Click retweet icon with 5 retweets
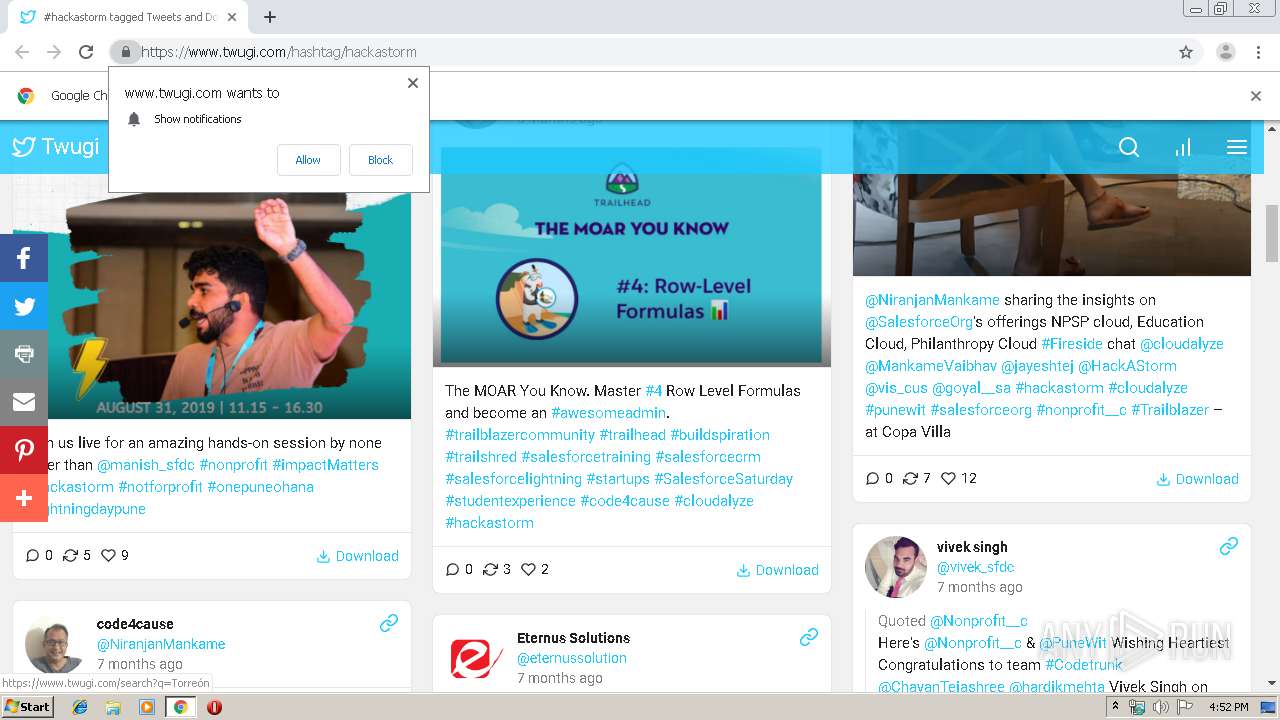The height and width of the screenshot is (720, 1280). tap(70, 555)
